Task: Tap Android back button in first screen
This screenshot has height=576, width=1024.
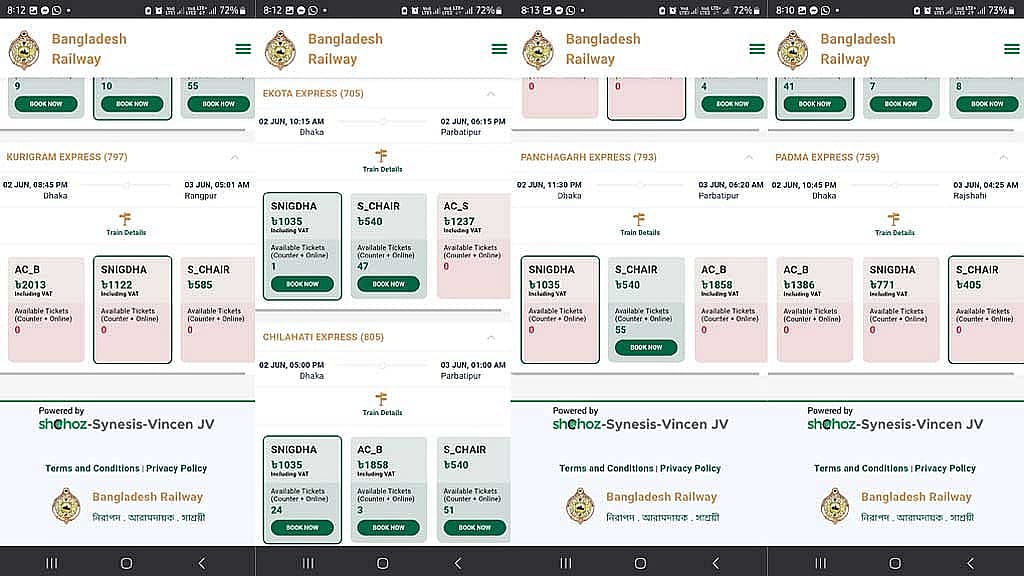Action: pos(202,563)
